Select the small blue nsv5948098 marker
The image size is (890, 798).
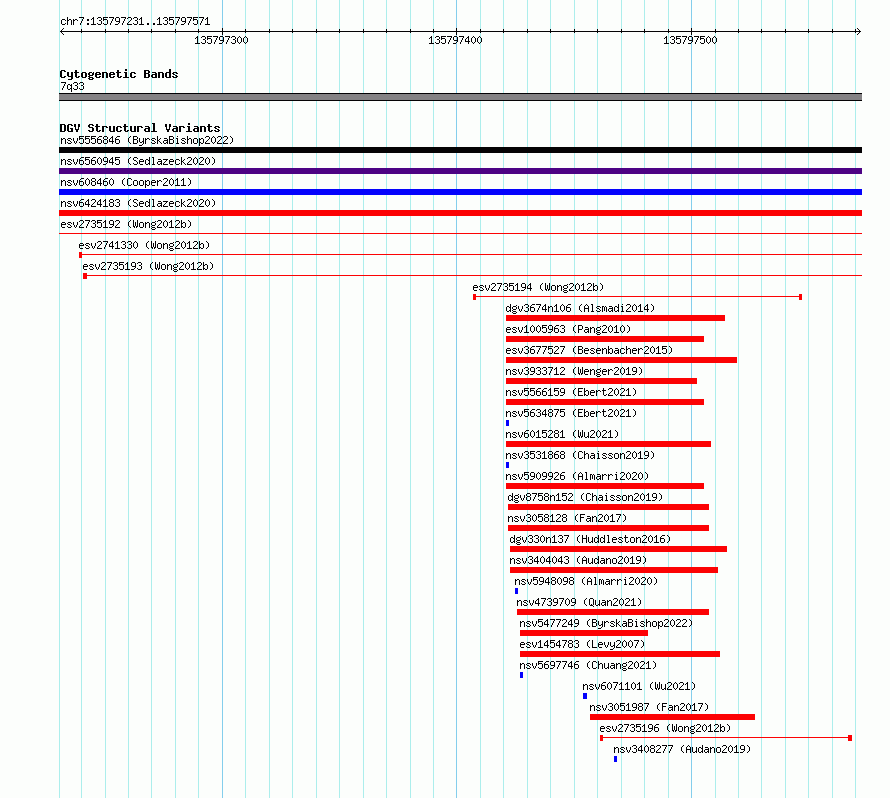(x=517, y=591)
